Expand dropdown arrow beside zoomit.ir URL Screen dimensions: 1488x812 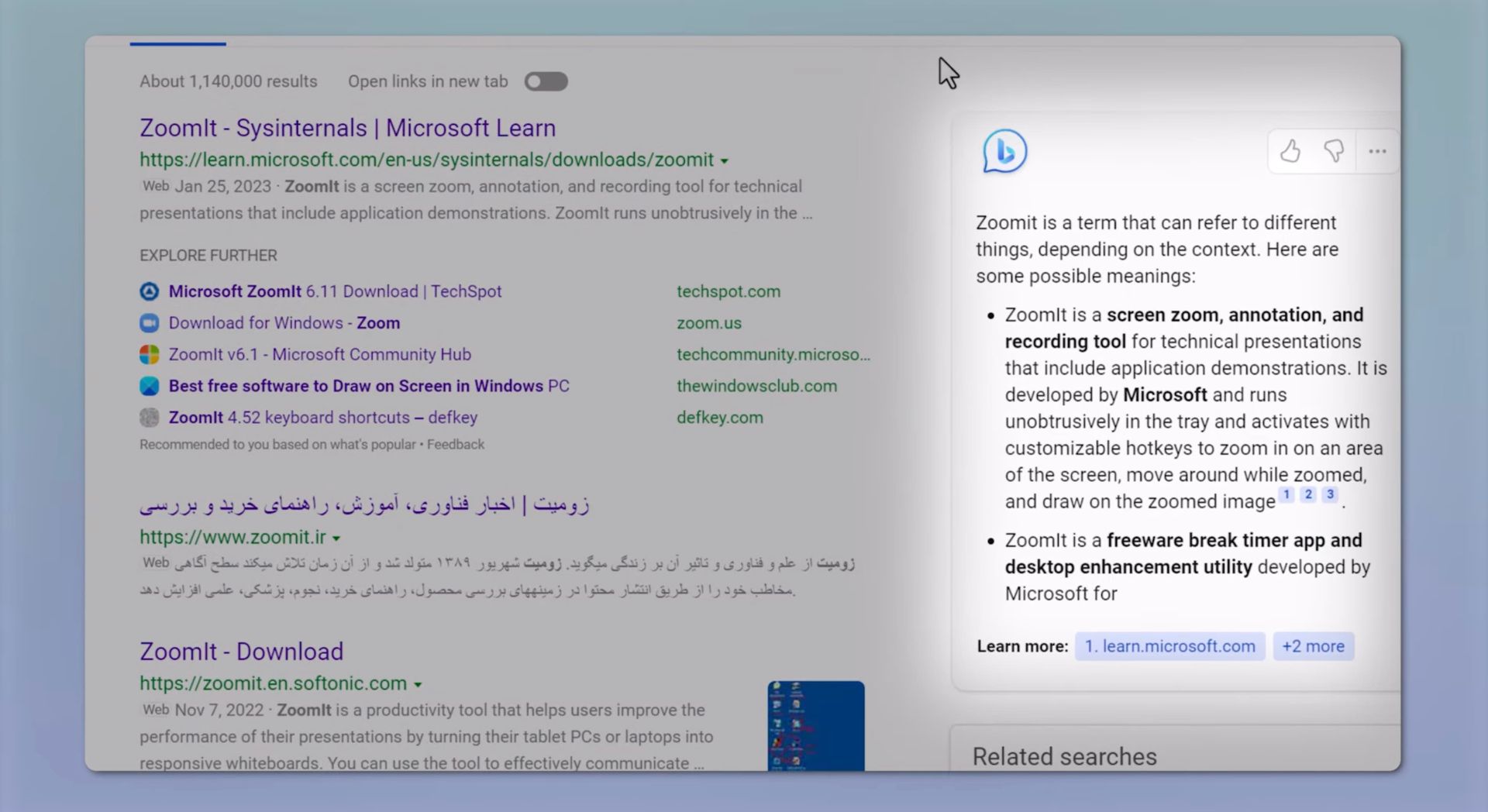[x=336, y=538]
